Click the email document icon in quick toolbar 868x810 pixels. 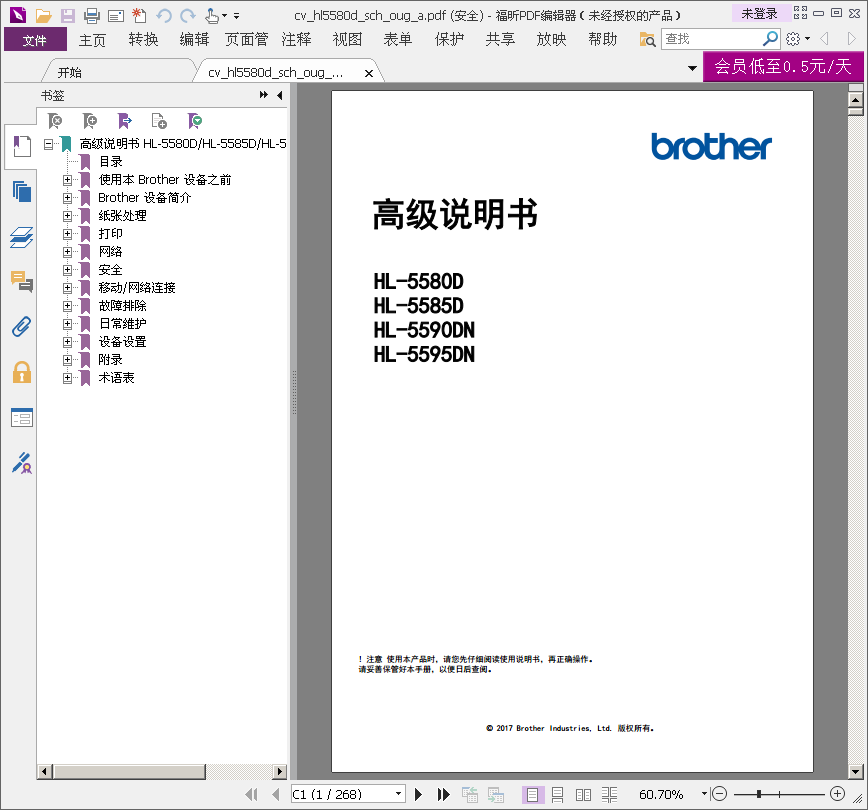click(x=116, y=16)
